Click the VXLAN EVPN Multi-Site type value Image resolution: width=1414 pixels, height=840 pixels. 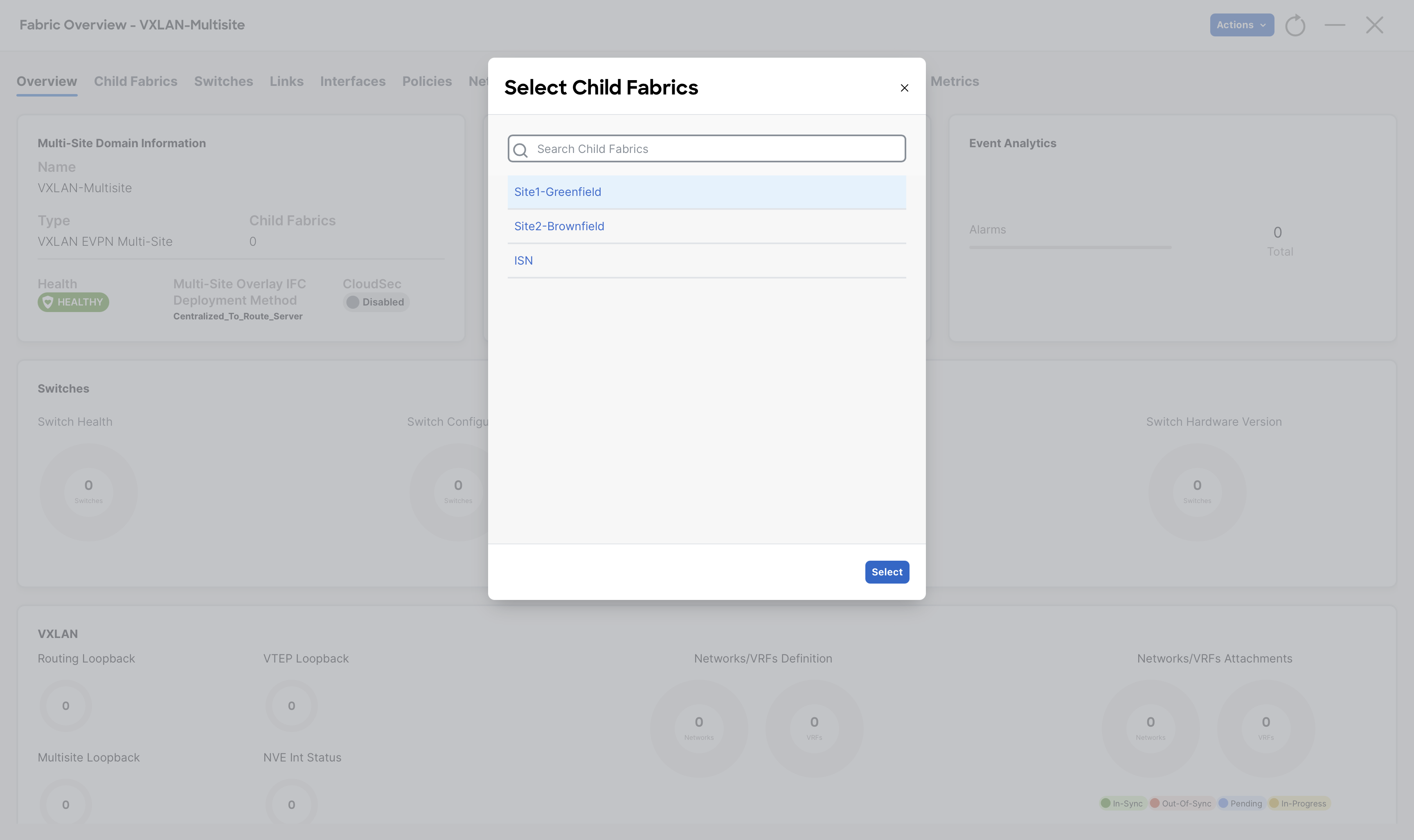point(105,242)
